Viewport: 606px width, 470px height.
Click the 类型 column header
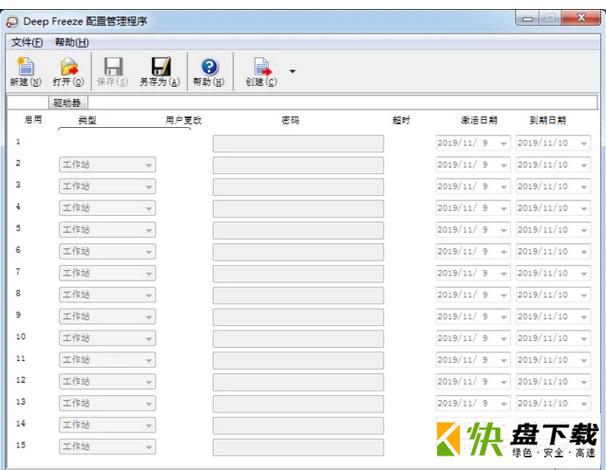pos(87,120)
